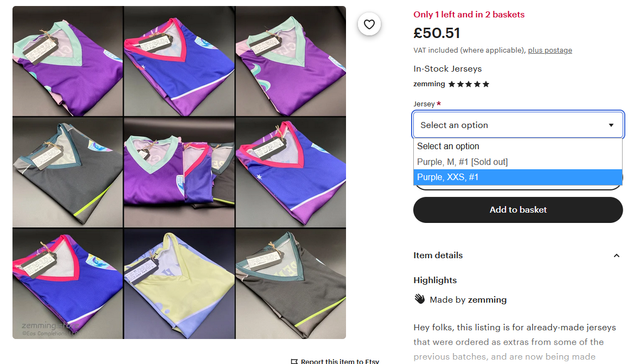Click the top-left purple jersey with mint collar
Image resolution: width=634 pixels, height=364 pixels.
pyautogui.click(x=68, y=61)
